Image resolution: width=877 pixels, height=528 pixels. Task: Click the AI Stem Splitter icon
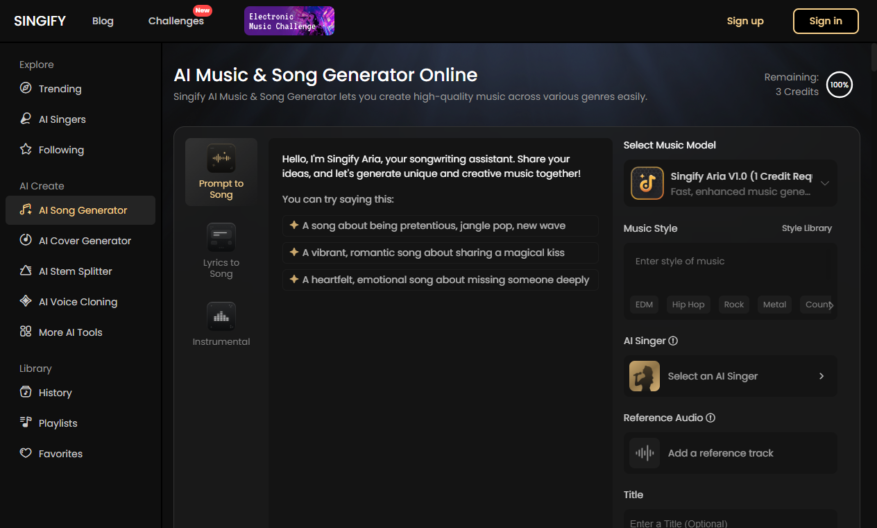point(26,271)
